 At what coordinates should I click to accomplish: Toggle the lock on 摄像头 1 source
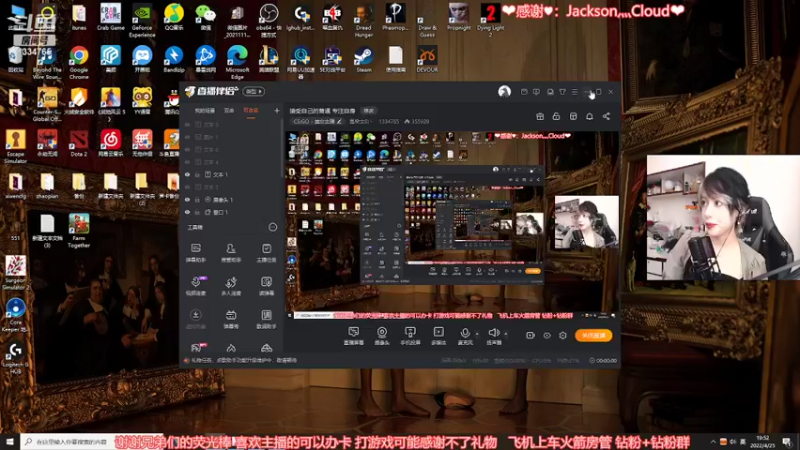point(197,199)
